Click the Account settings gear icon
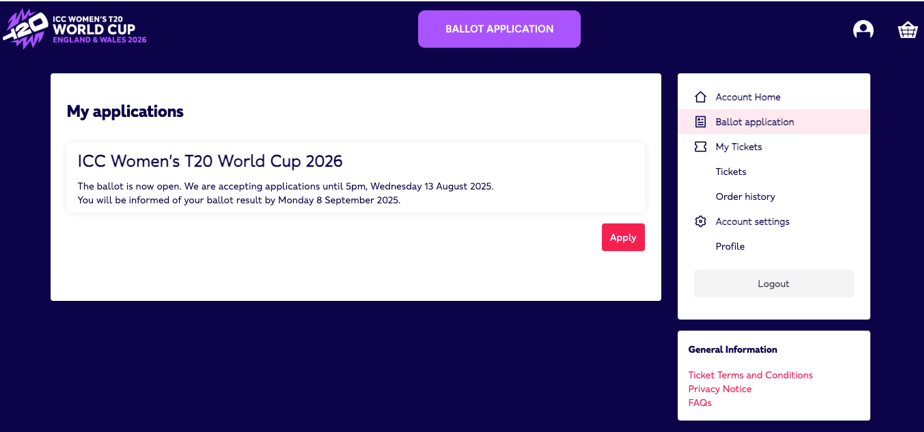924x432 pixels. coord(700,222)
